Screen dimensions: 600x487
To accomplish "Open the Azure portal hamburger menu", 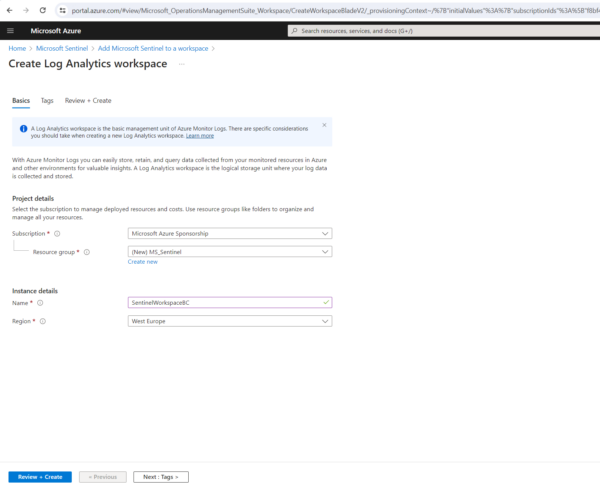I will click(10, 31).
